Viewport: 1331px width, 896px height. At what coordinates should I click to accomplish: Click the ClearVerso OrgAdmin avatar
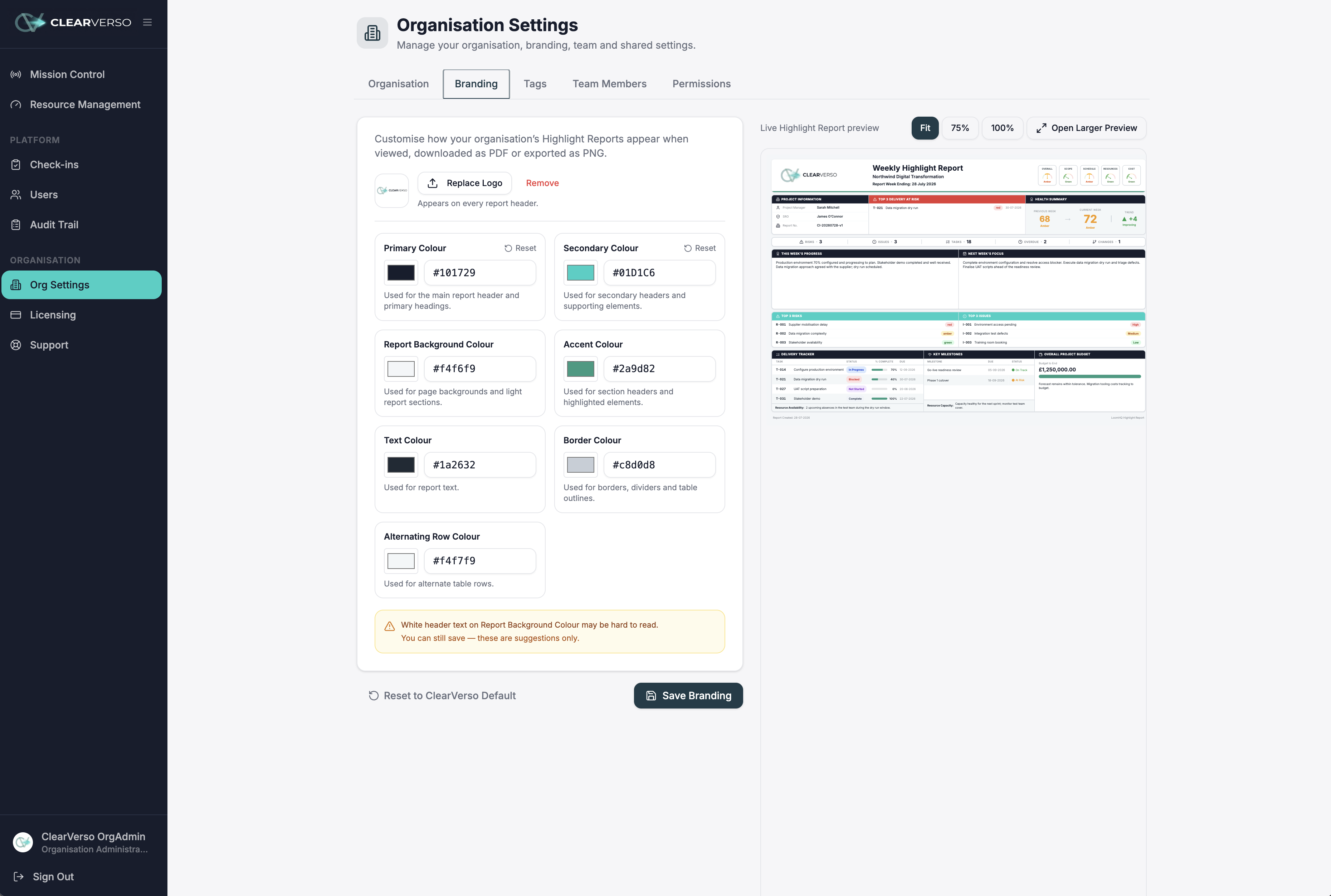[23, 842]
